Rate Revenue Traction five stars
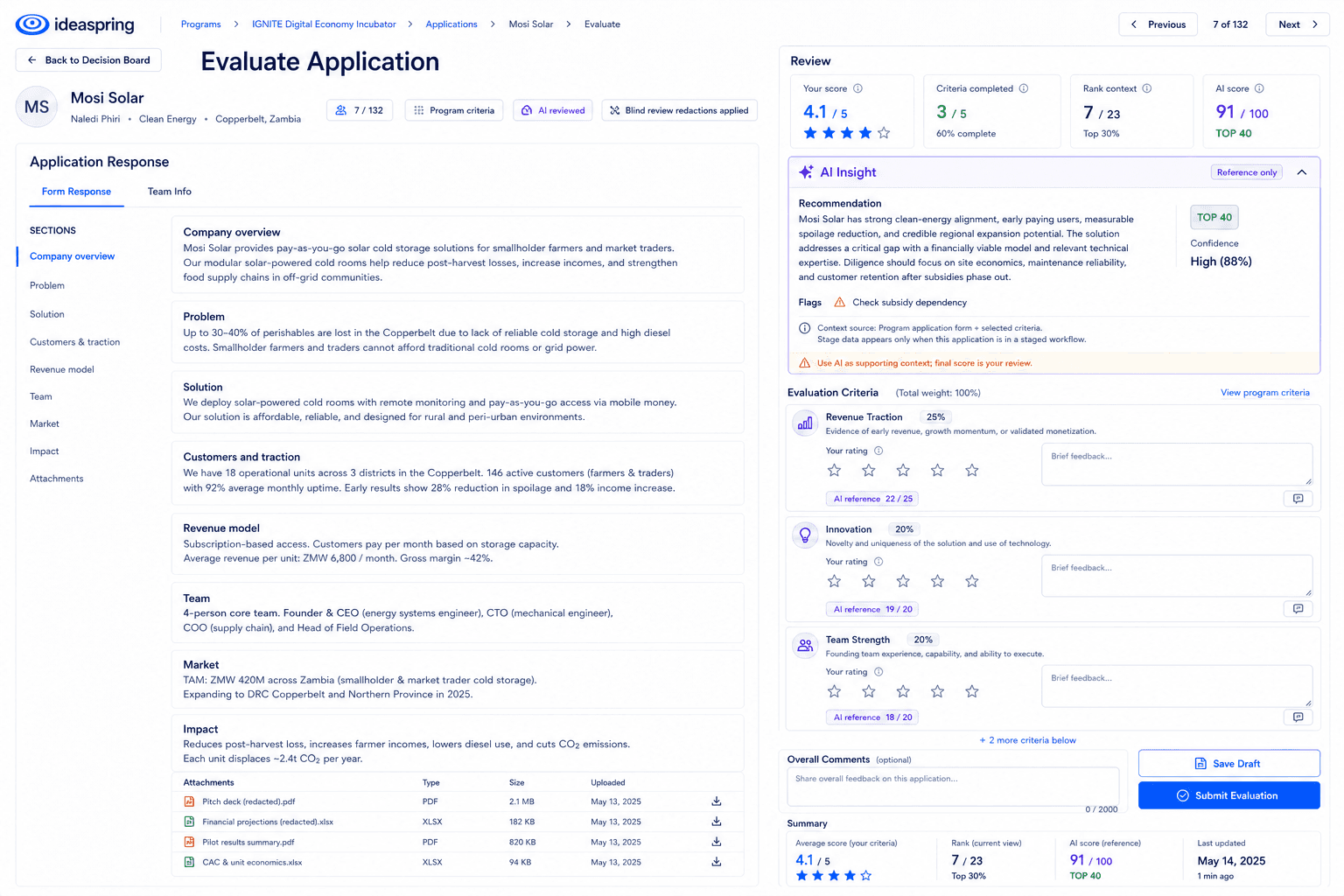 pyautogui.click(x=971, y=471)
